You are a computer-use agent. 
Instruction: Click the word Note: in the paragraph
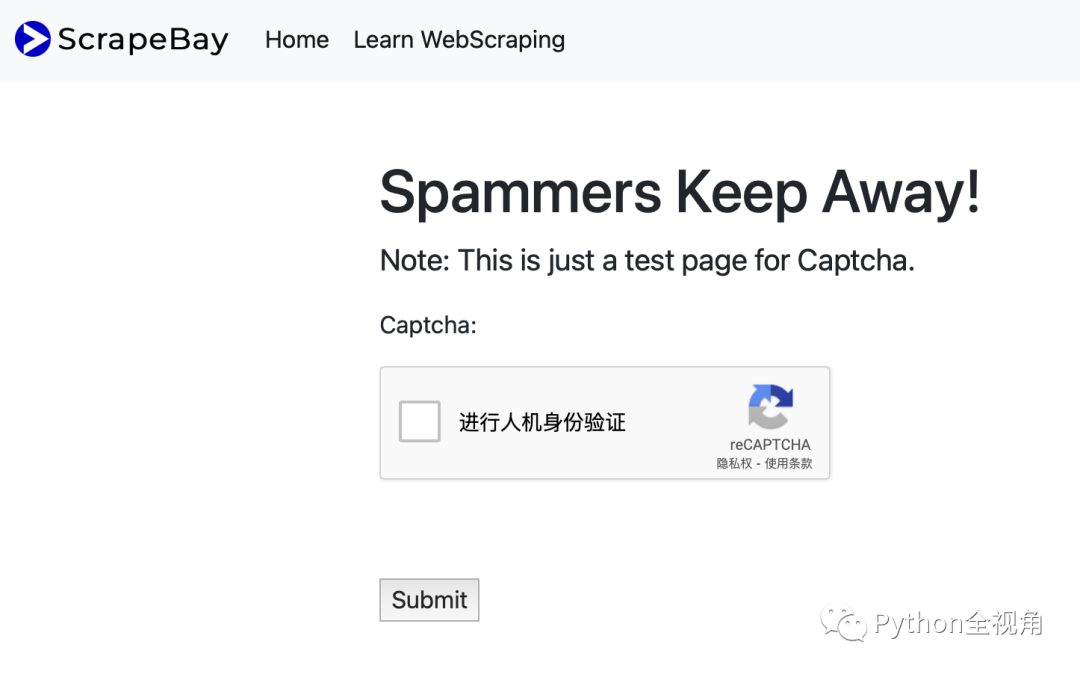pyautogui.click(x=415, y=261)
